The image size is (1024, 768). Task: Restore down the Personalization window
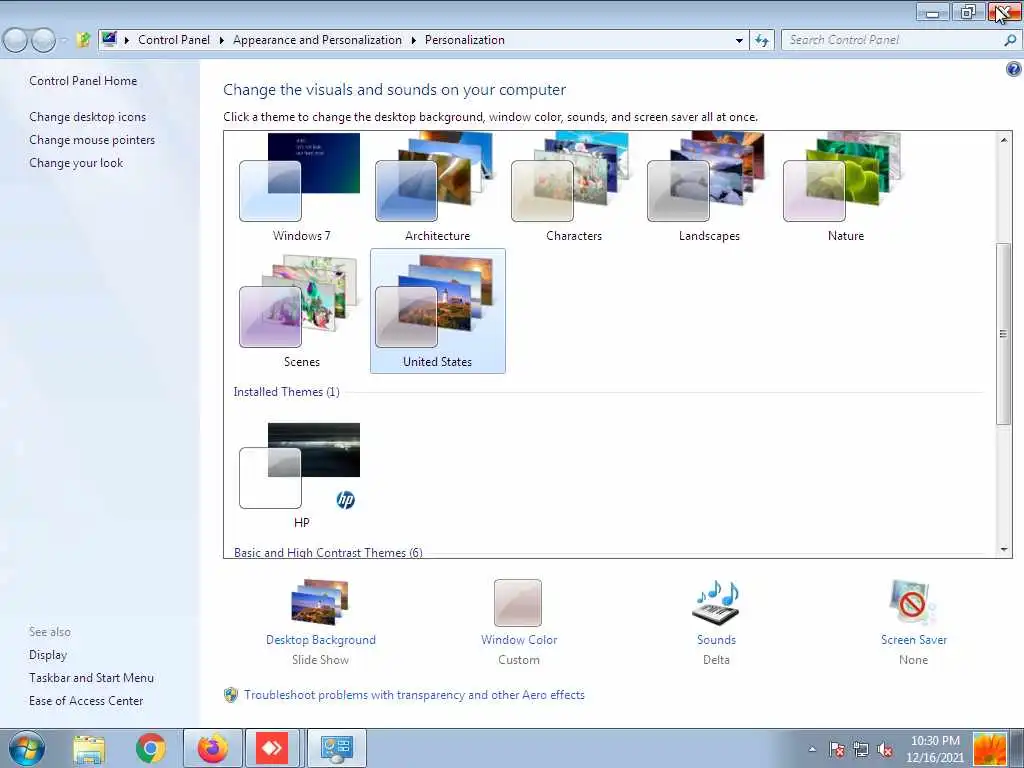(968, 12)
